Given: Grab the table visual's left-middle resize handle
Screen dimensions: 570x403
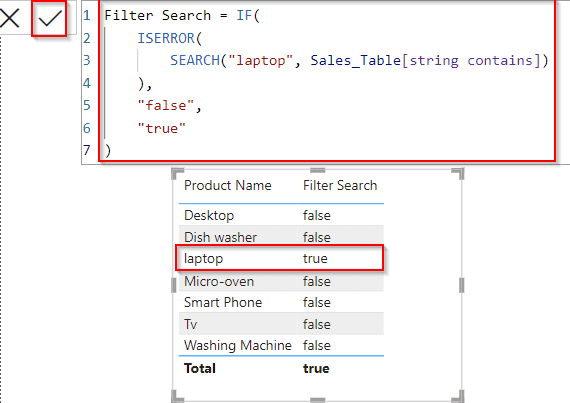Looking at the screenshot, I should point(173,285).
